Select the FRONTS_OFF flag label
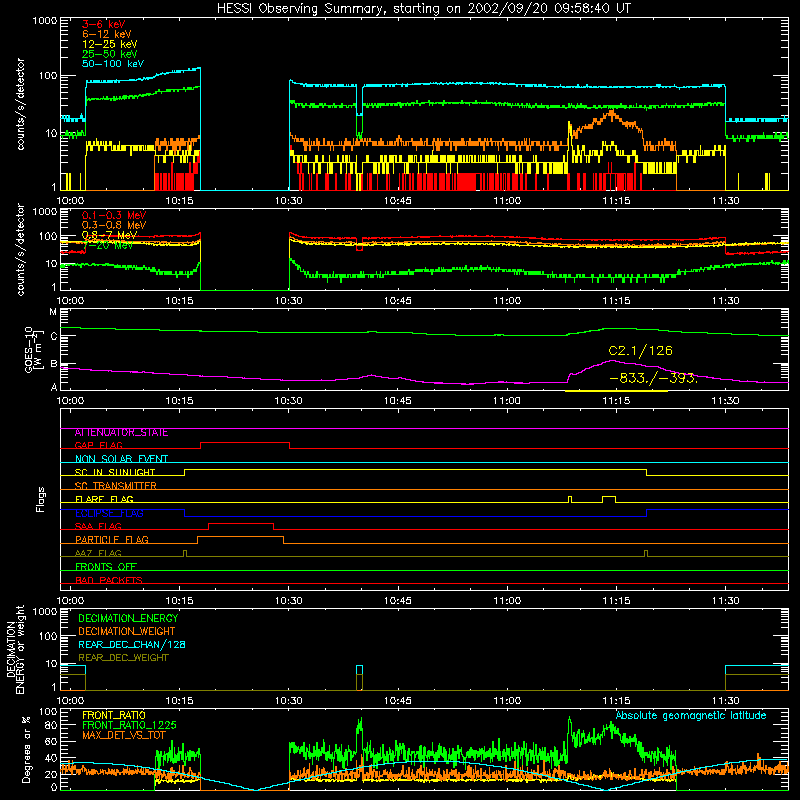This screenshot has height=800, width=800. click(106, 567)
